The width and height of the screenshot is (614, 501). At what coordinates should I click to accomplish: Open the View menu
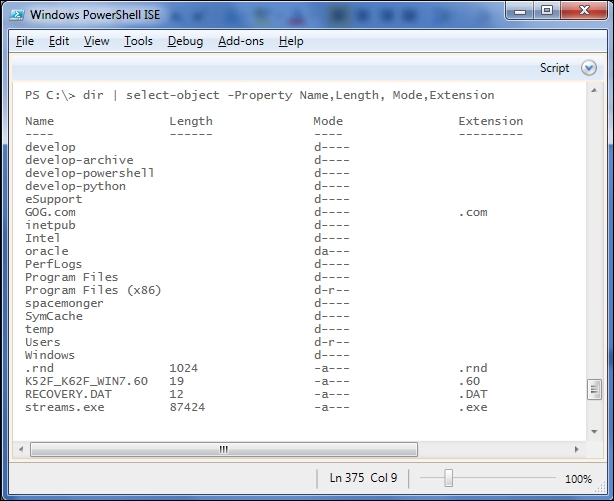click(96, 41)
